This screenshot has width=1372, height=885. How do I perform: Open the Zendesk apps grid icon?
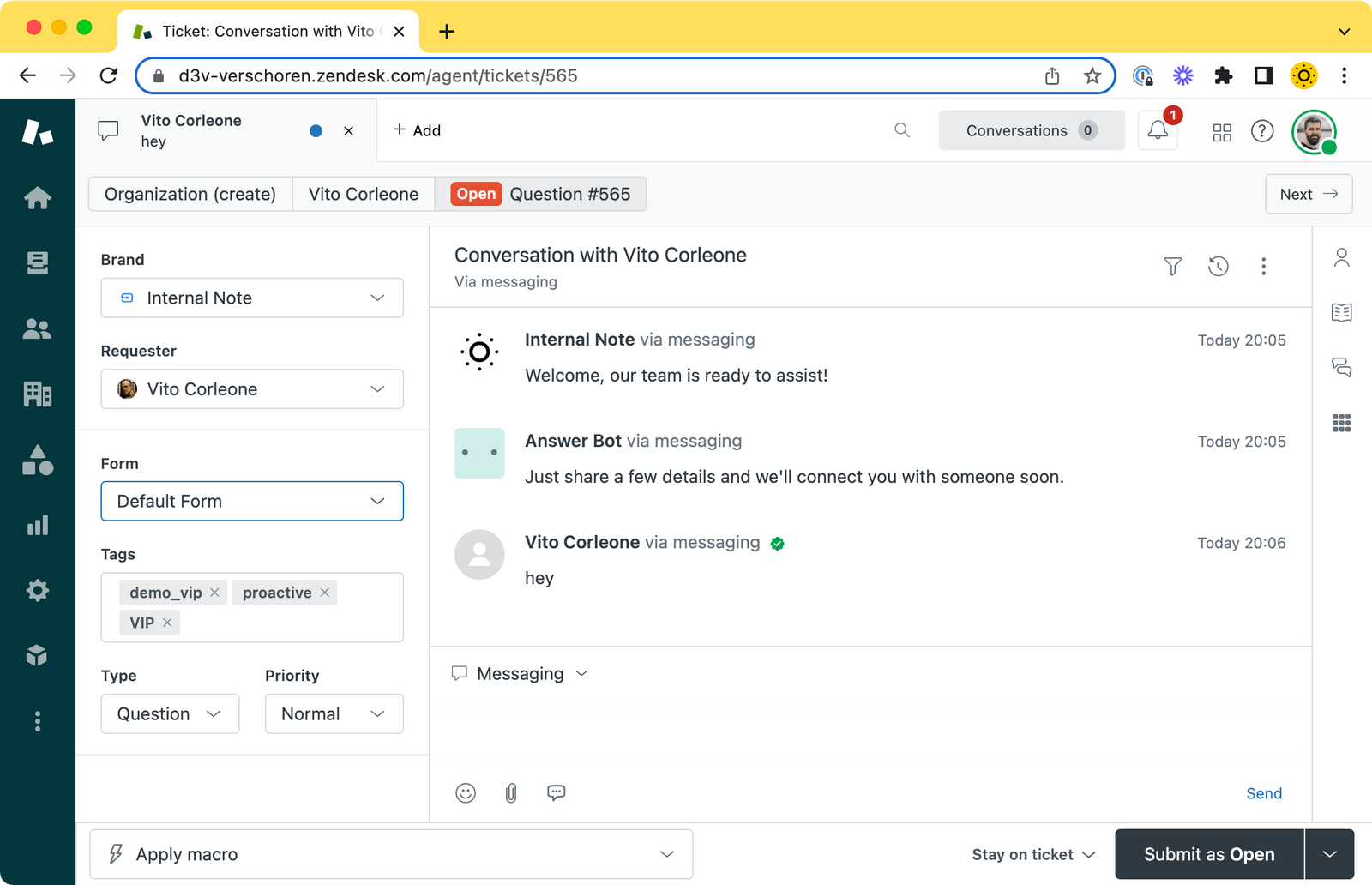coord(1222,132)
